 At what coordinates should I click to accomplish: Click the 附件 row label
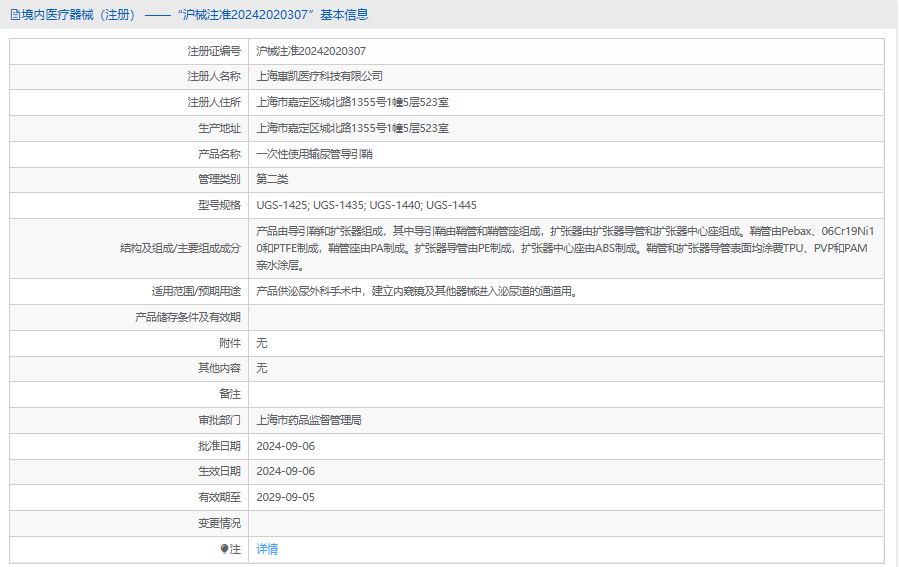pyautogui.click(x=230, y=343)
